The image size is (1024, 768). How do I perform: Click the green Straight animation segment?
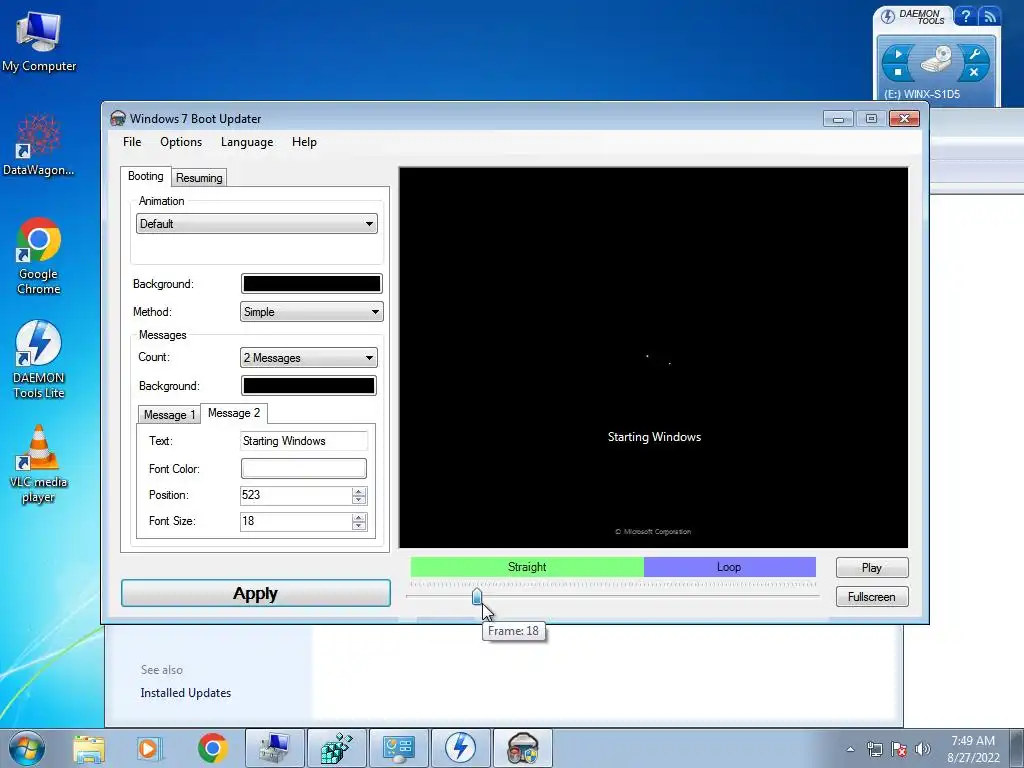[x=527, y=567]
